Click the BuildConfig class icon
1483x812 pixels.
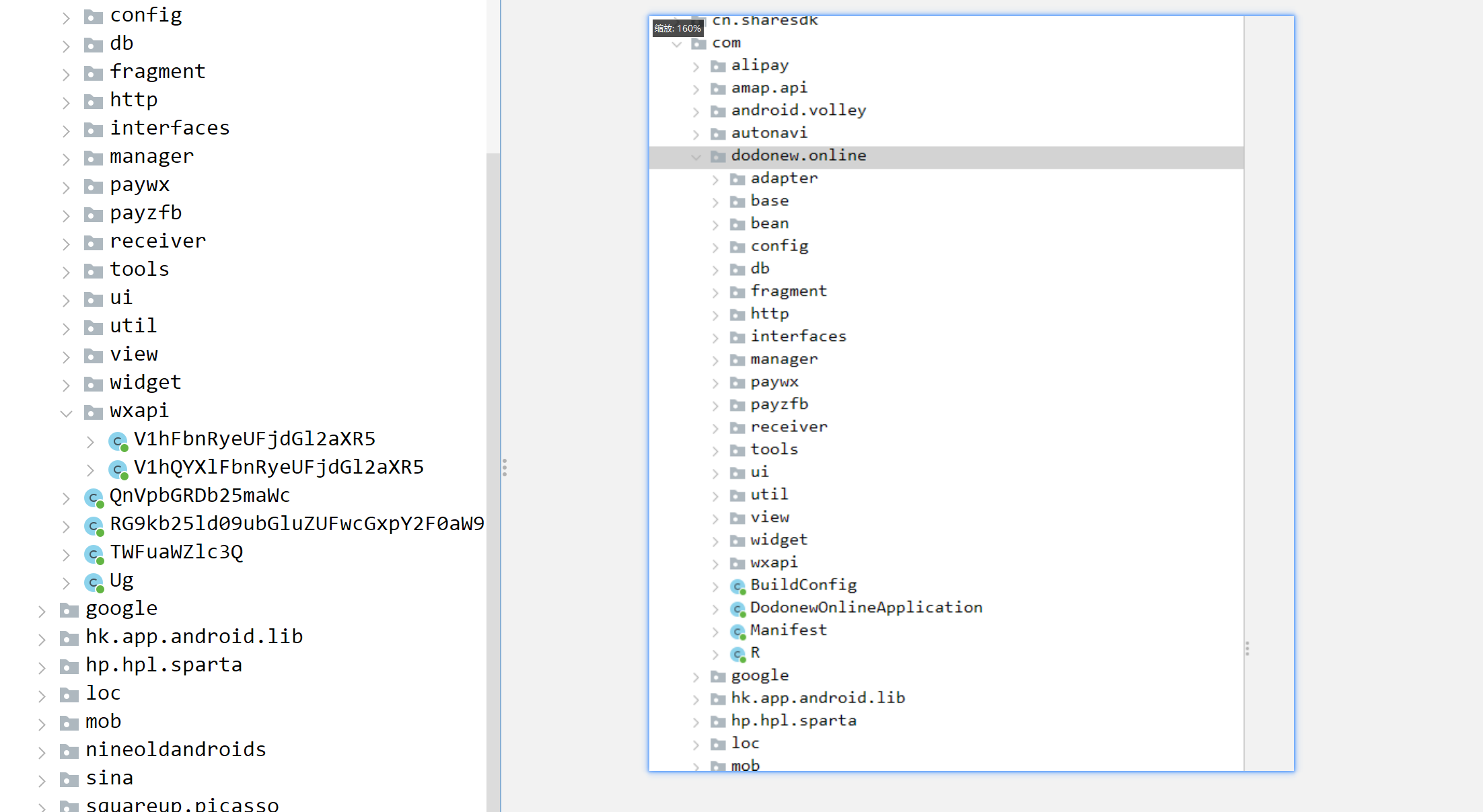(x=737, y=587)
